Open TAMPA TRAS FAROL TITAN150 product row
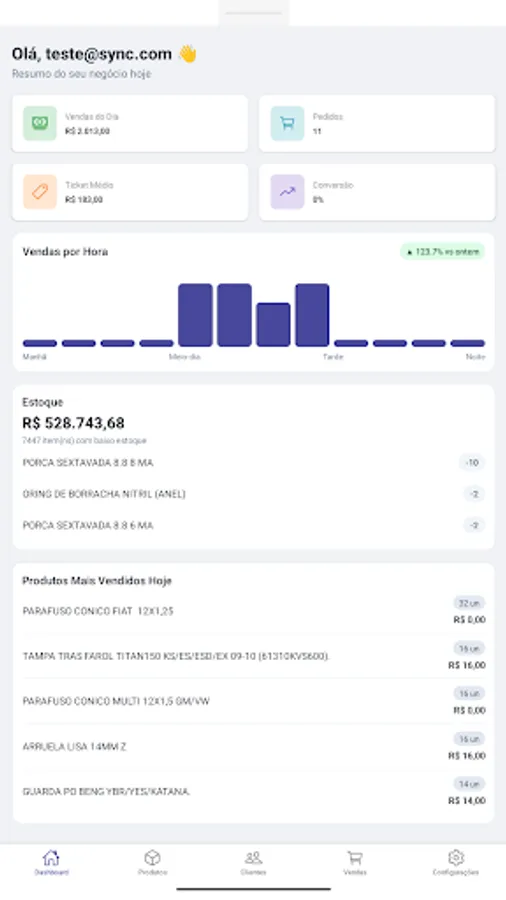506x900 pixels. (253, 656)
